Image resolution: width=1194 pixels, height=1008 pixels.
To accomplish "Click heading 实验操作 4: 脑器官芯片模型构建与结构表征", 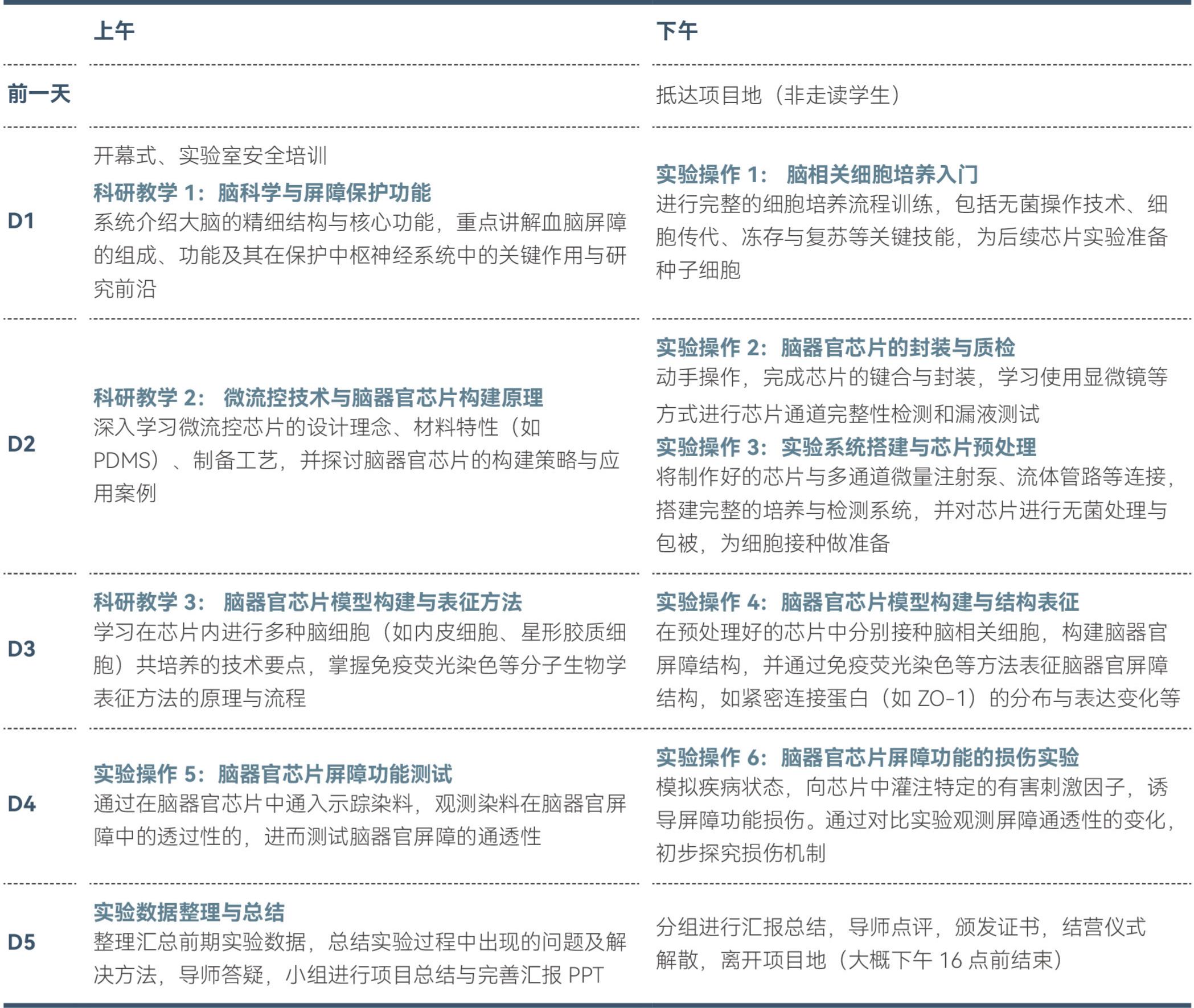I will pos(867,602).
